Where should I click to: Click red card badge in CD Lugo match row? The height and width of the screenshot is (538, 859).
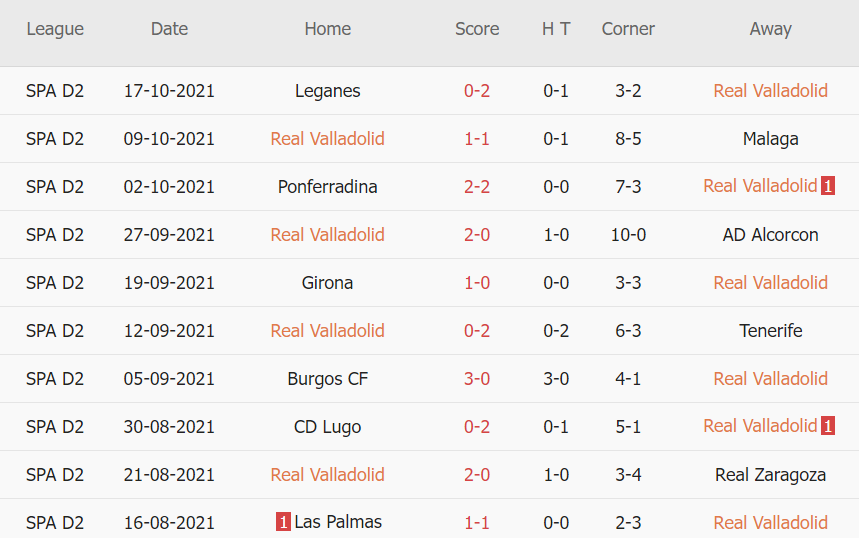tap(828, 426)
